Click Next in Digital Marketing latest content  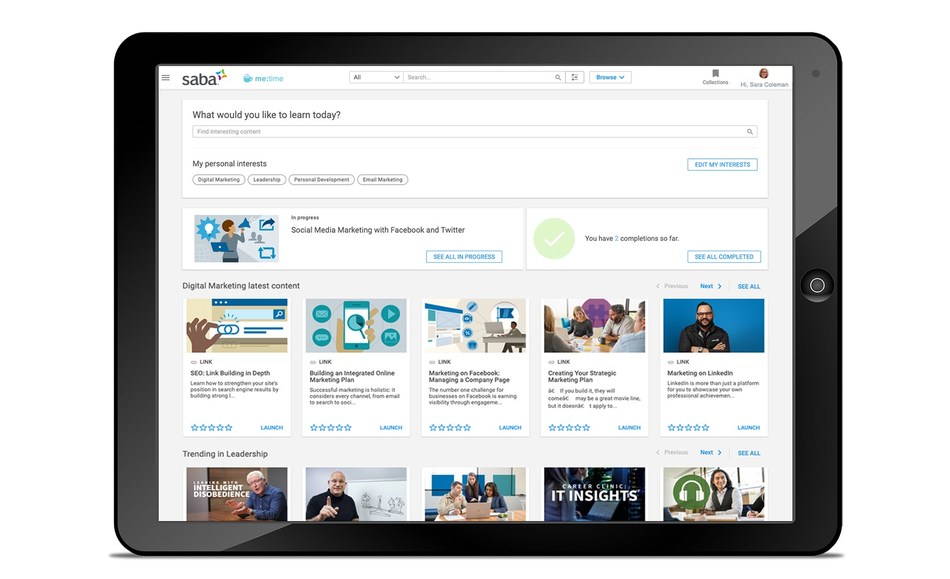tap(710, 286)
